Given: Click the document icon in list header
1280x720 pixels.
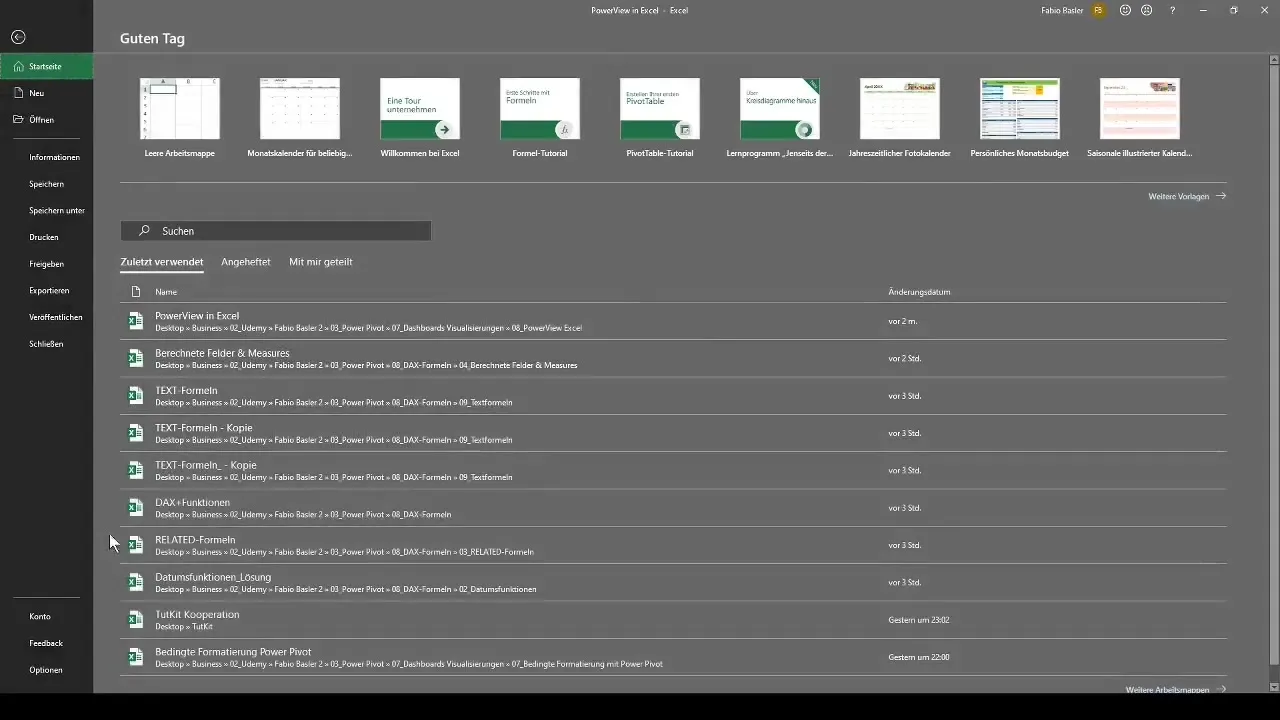Looking at the screenshot, I should 136,292.
